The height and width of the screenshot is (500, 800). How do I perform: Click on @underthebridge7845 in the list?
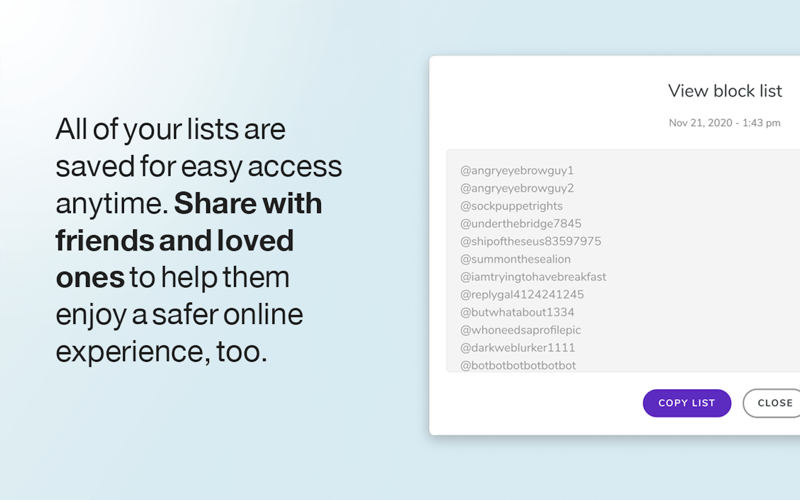coord(520,224)
